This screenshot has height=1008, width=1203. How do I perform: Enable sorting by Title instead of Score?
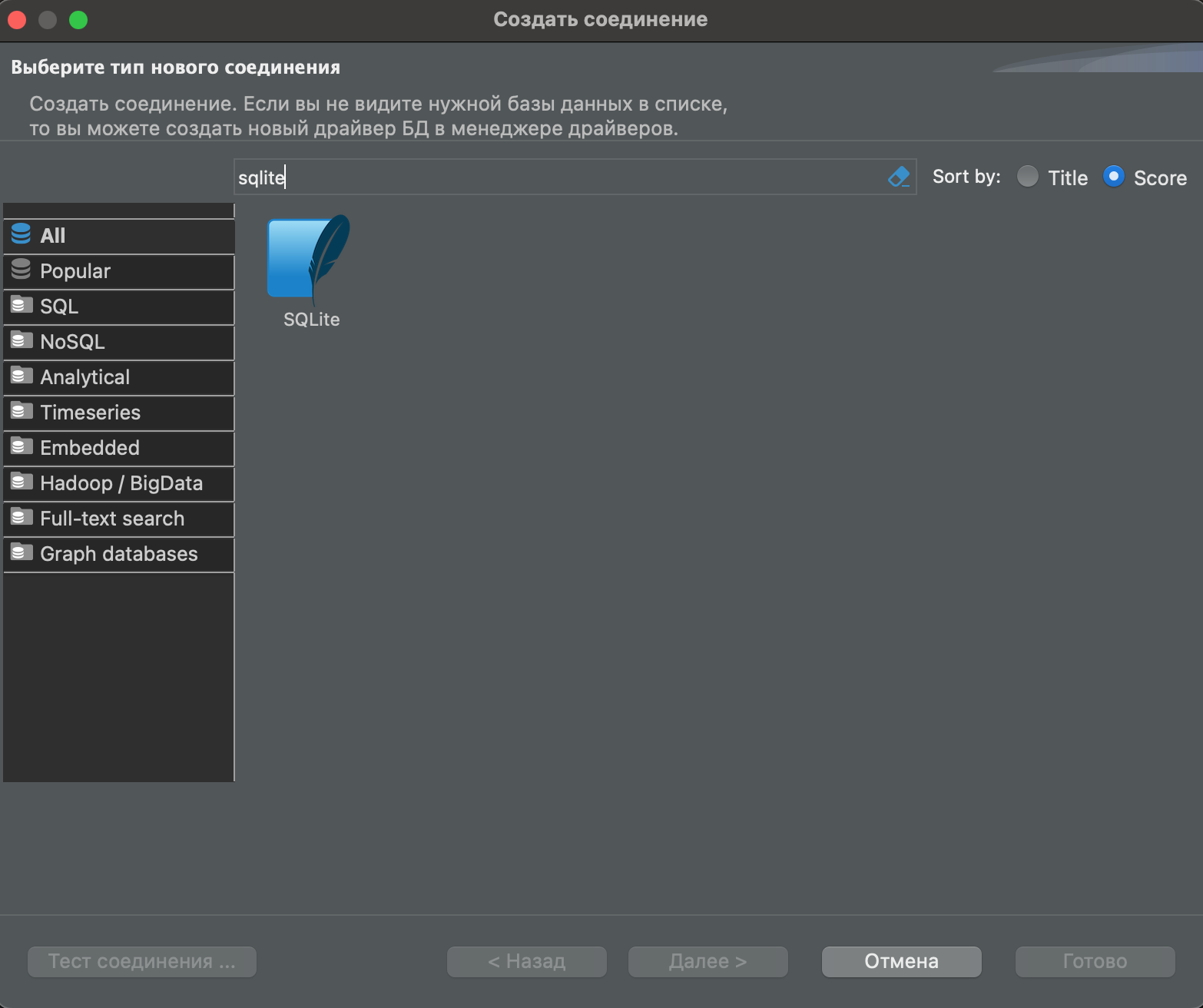coord(1027,177)
